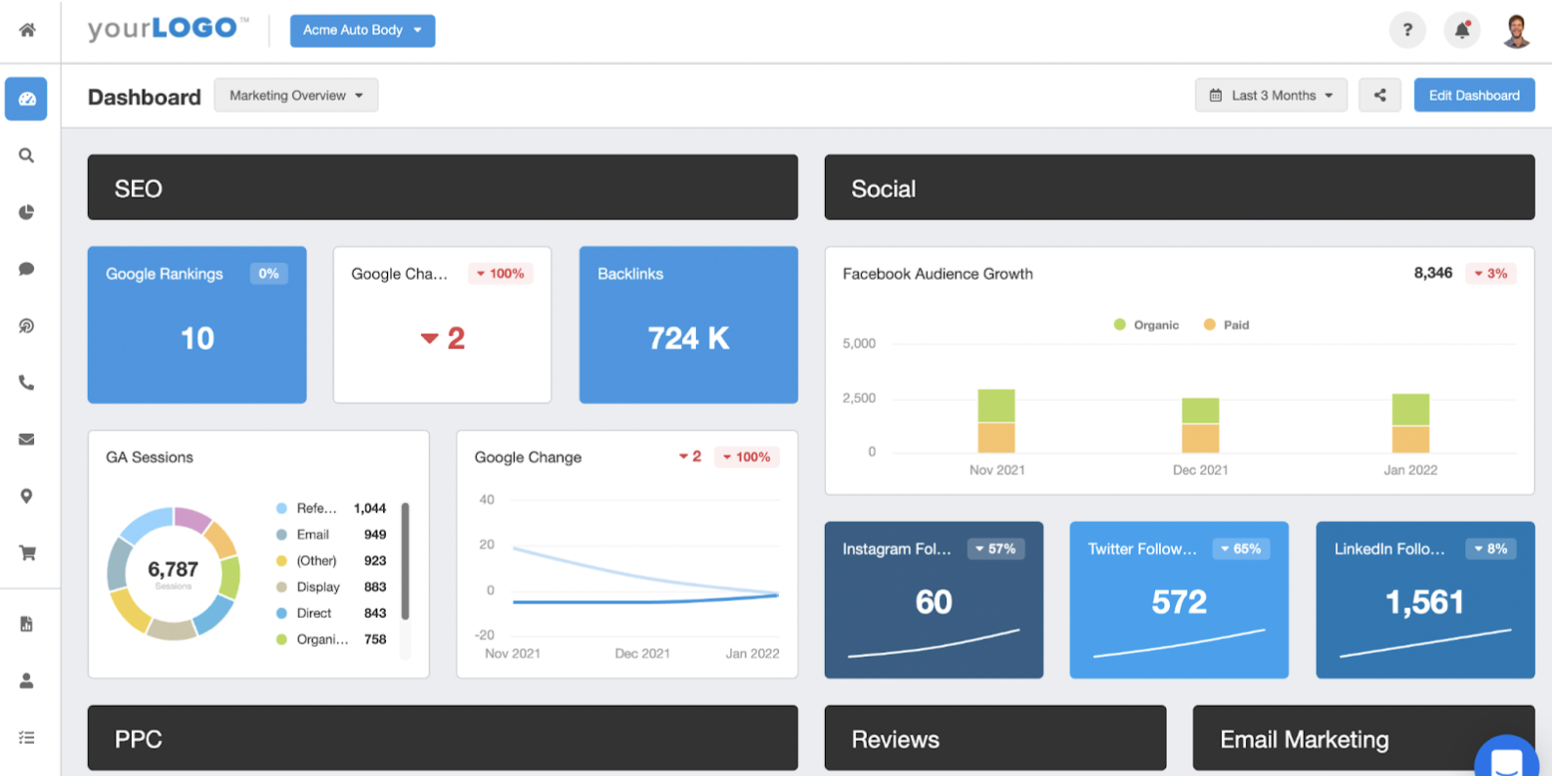Open the email envelope sidebar icon
Viewport: 1552px width, 776px height.
click(27, 439)
